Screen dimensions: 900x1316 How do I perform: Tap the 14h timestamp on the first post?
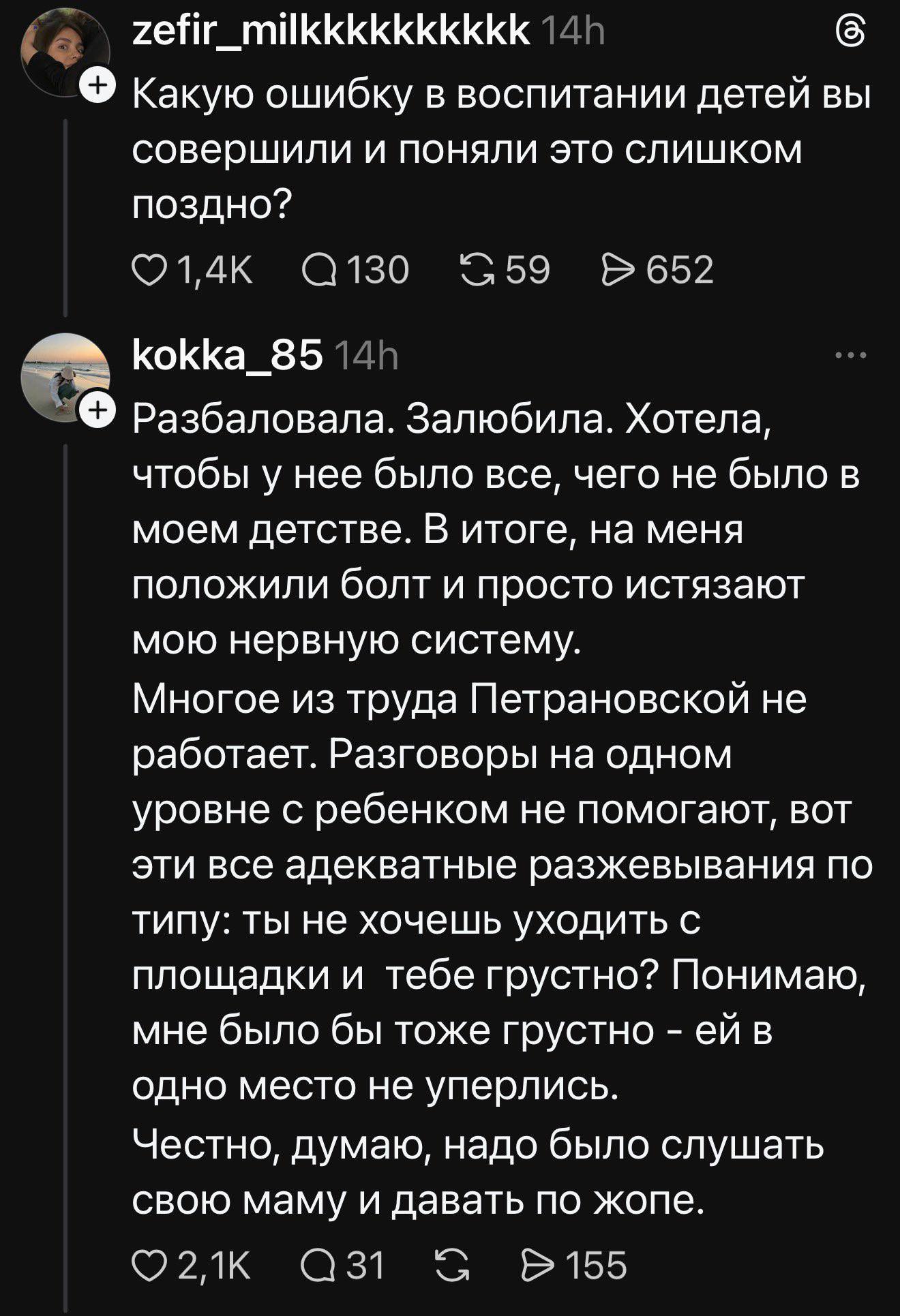pyautogui.click(x=572, y=31)
